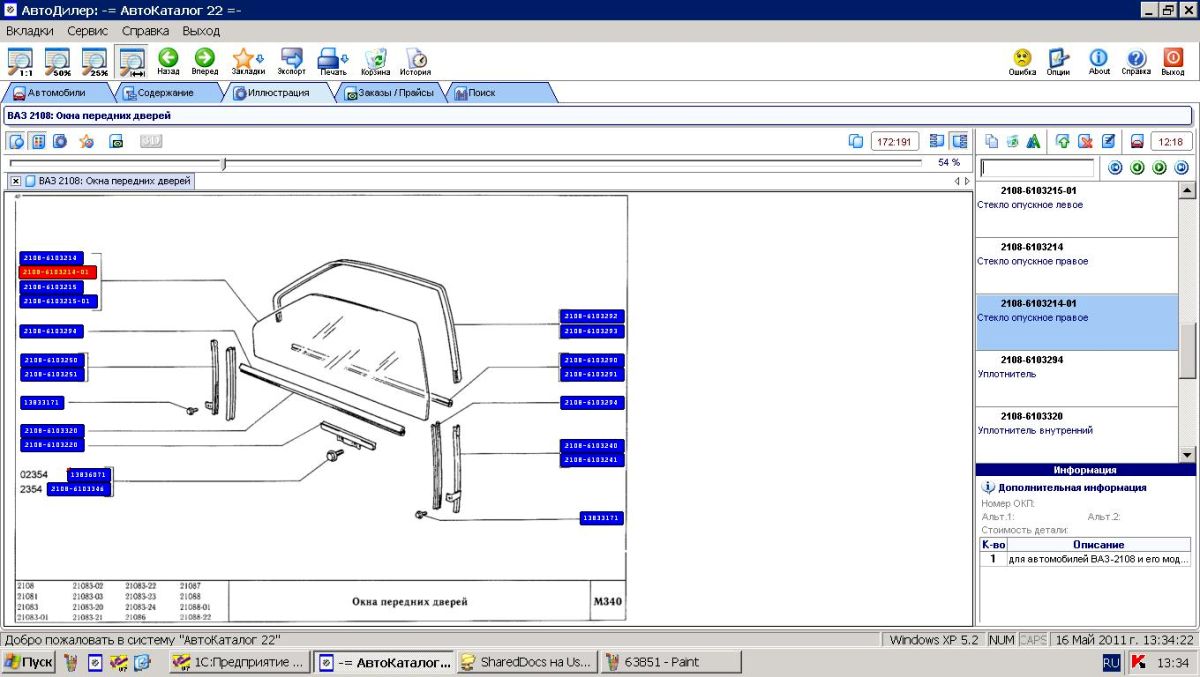Toggle fit-to-width zoom mode
Screen dimensions: 1200x677
click(x=132, y=62)
